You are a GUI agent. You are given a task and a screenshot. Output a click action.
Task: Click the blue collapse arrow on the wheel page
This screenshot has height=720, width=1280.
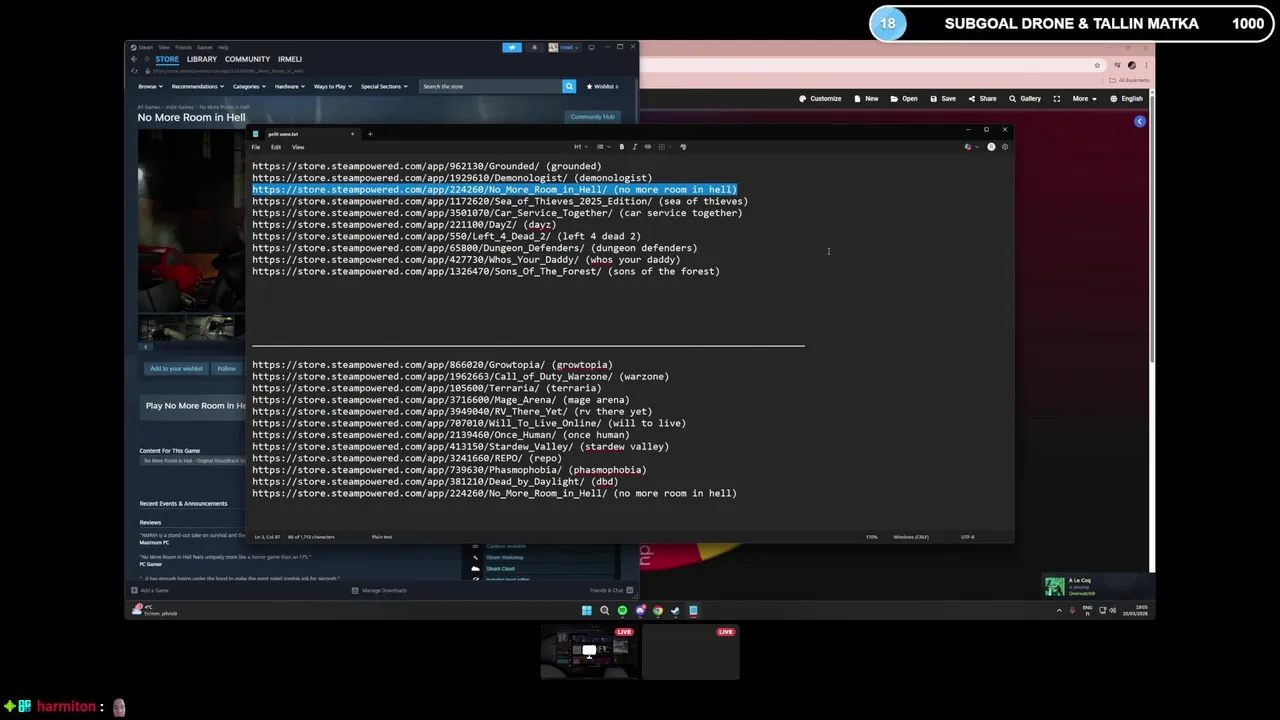1140,121
